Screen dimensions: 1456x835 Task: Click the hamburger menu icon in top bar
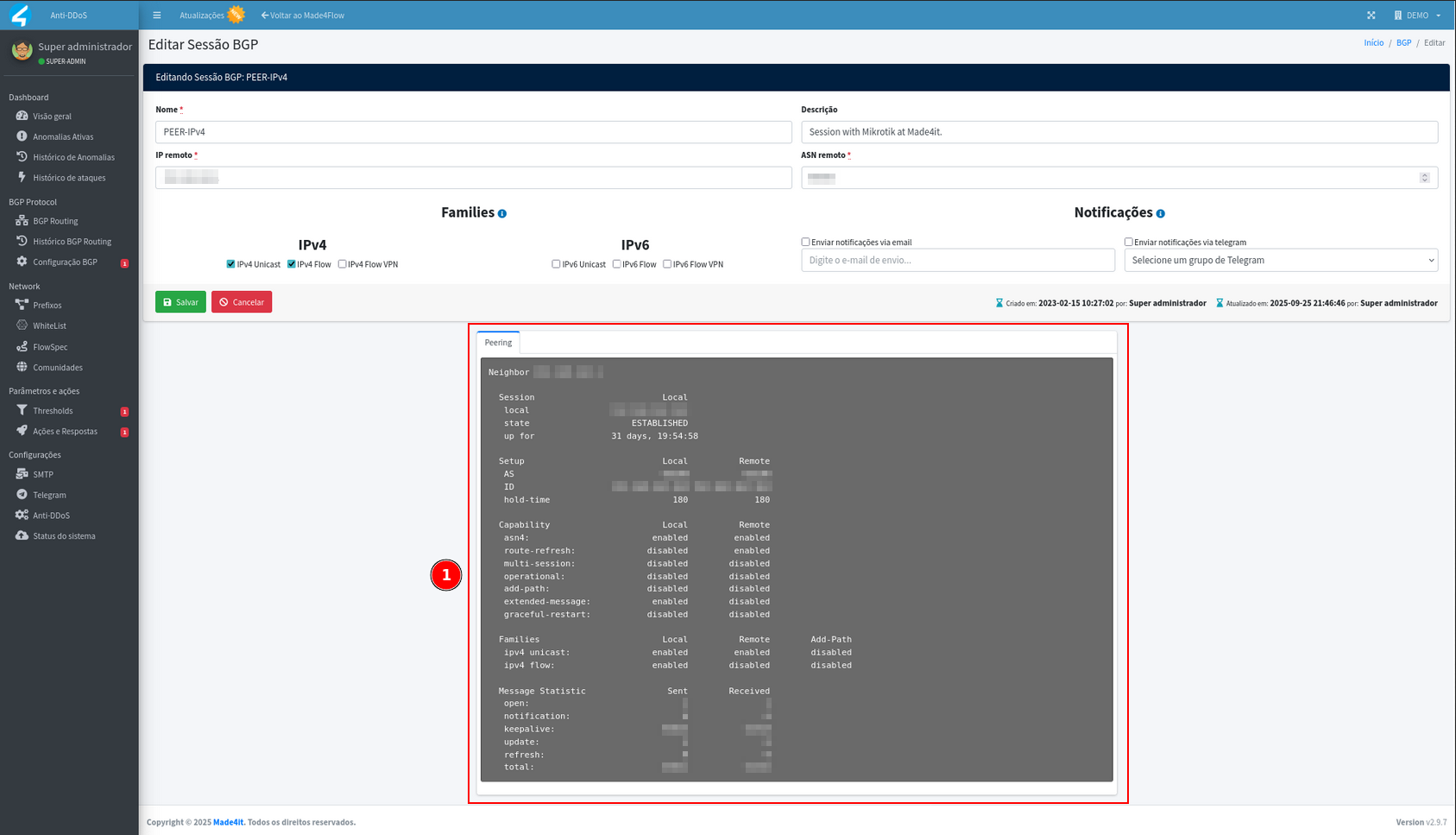(156, 16)
